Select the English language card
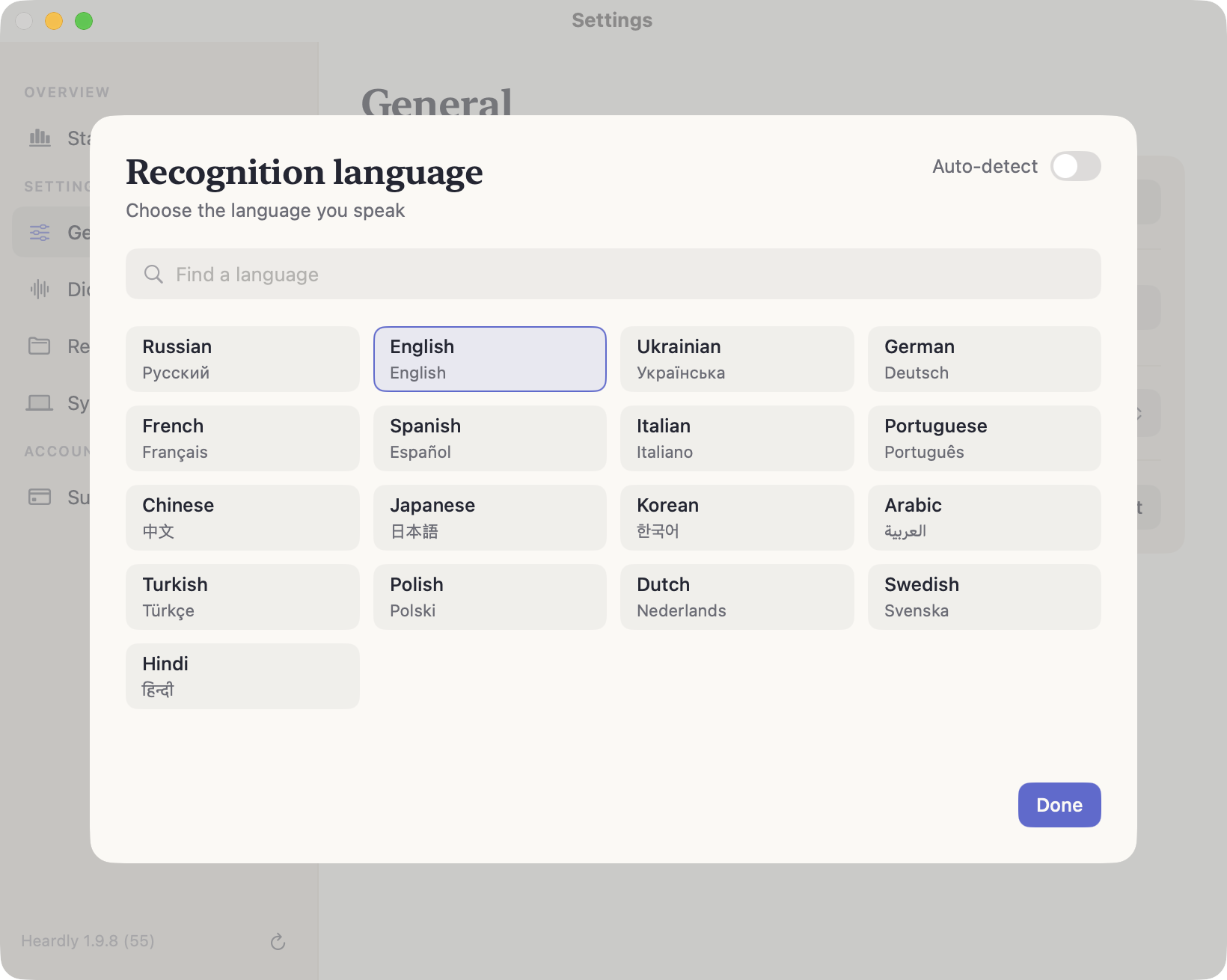The image size is (1227, 980). (490, 359)
